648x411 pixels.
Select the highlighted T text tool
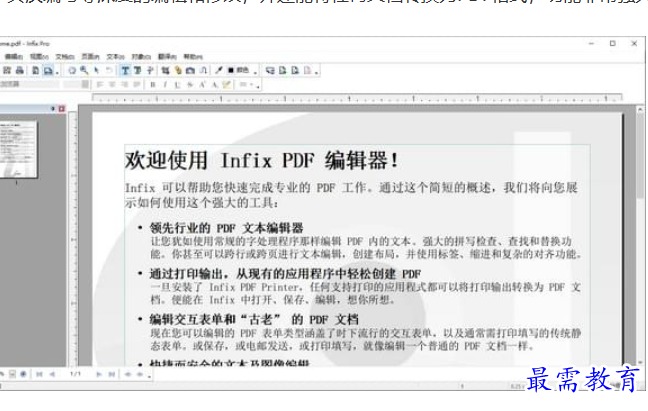point(125,70)
